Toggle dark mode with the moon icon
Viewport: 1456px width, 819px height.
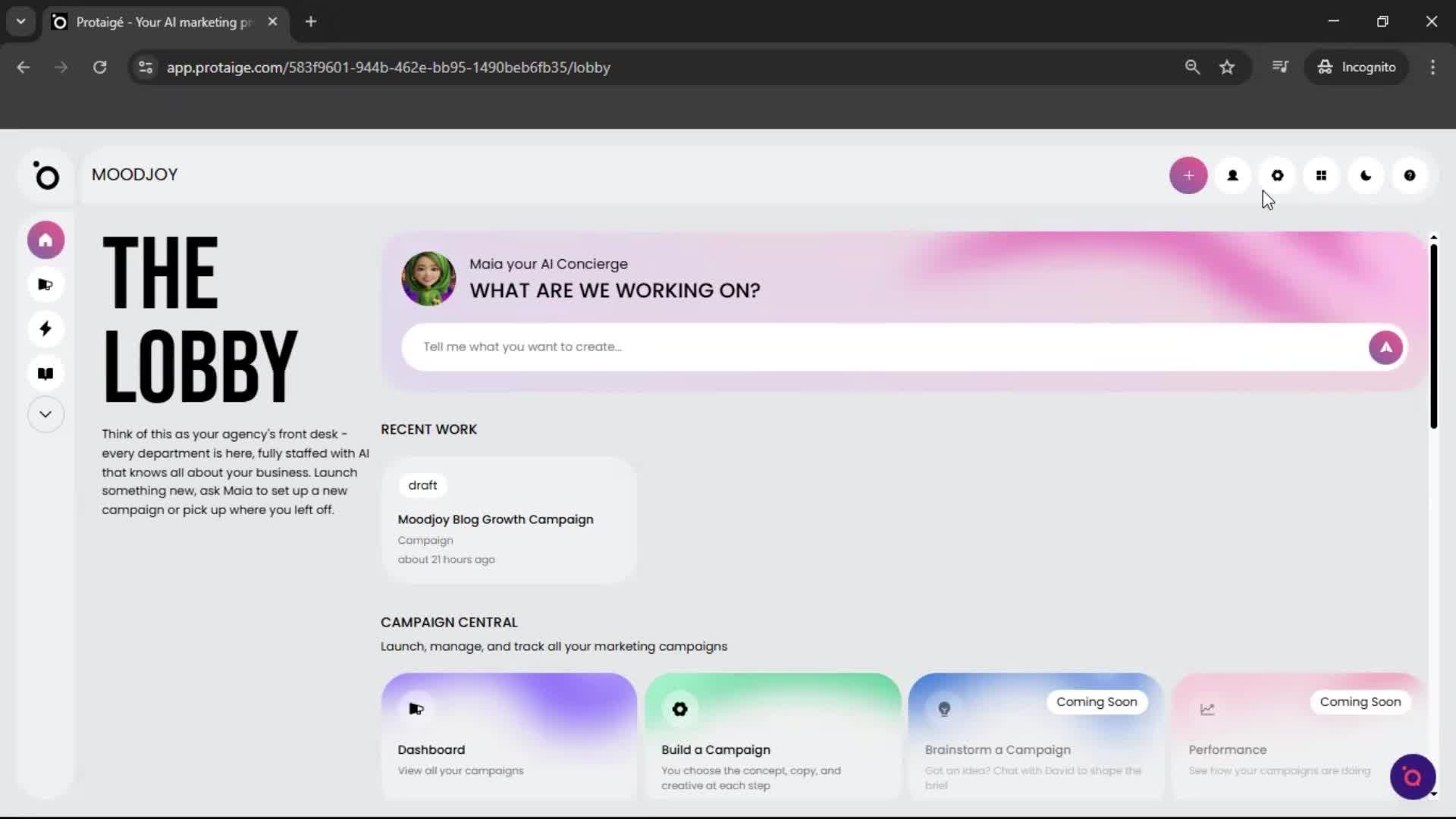click(x=1366, y=175)
